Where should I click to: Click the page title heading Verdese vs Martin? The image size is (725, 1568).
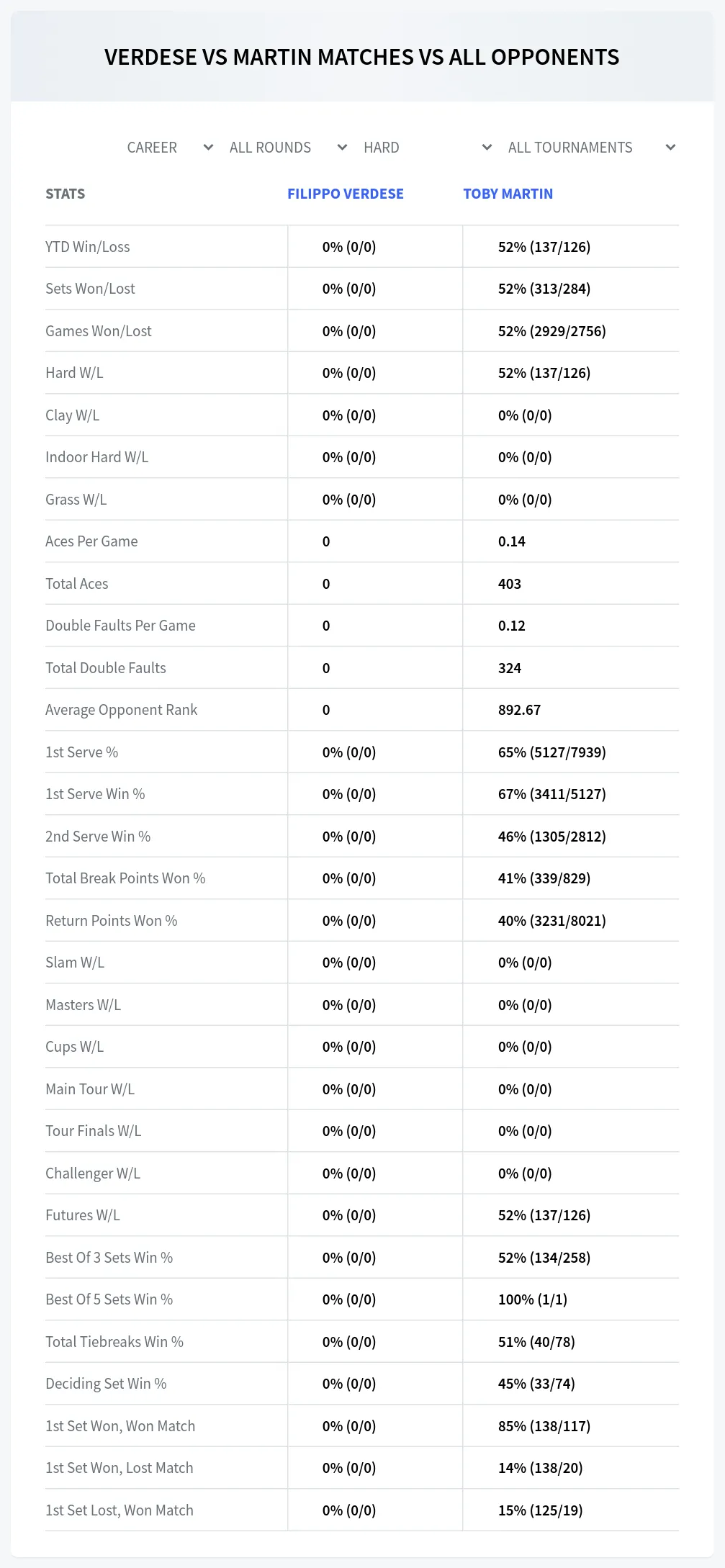coord(362,57)
